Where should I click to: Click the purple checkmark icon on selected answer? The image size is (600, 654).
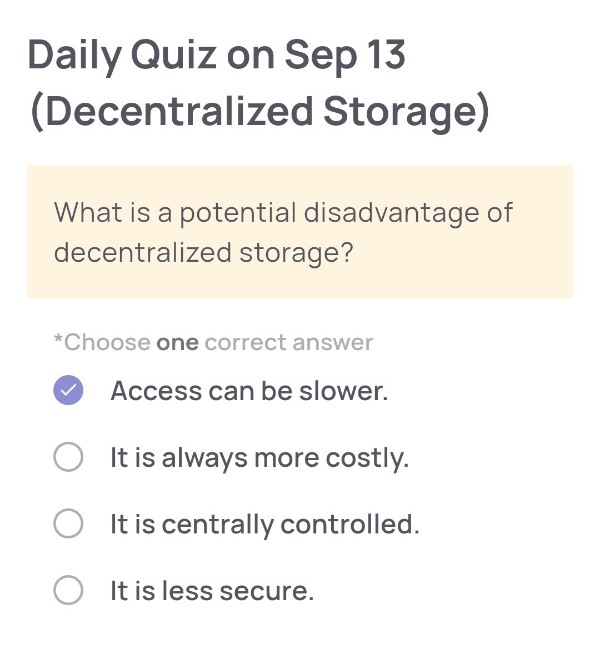pyautogui.click(x=68, y=391)
